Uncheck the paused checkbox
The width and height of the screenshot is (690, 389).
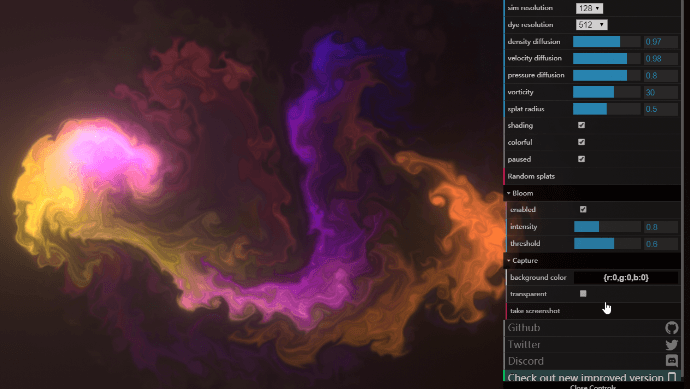(581, 159)
